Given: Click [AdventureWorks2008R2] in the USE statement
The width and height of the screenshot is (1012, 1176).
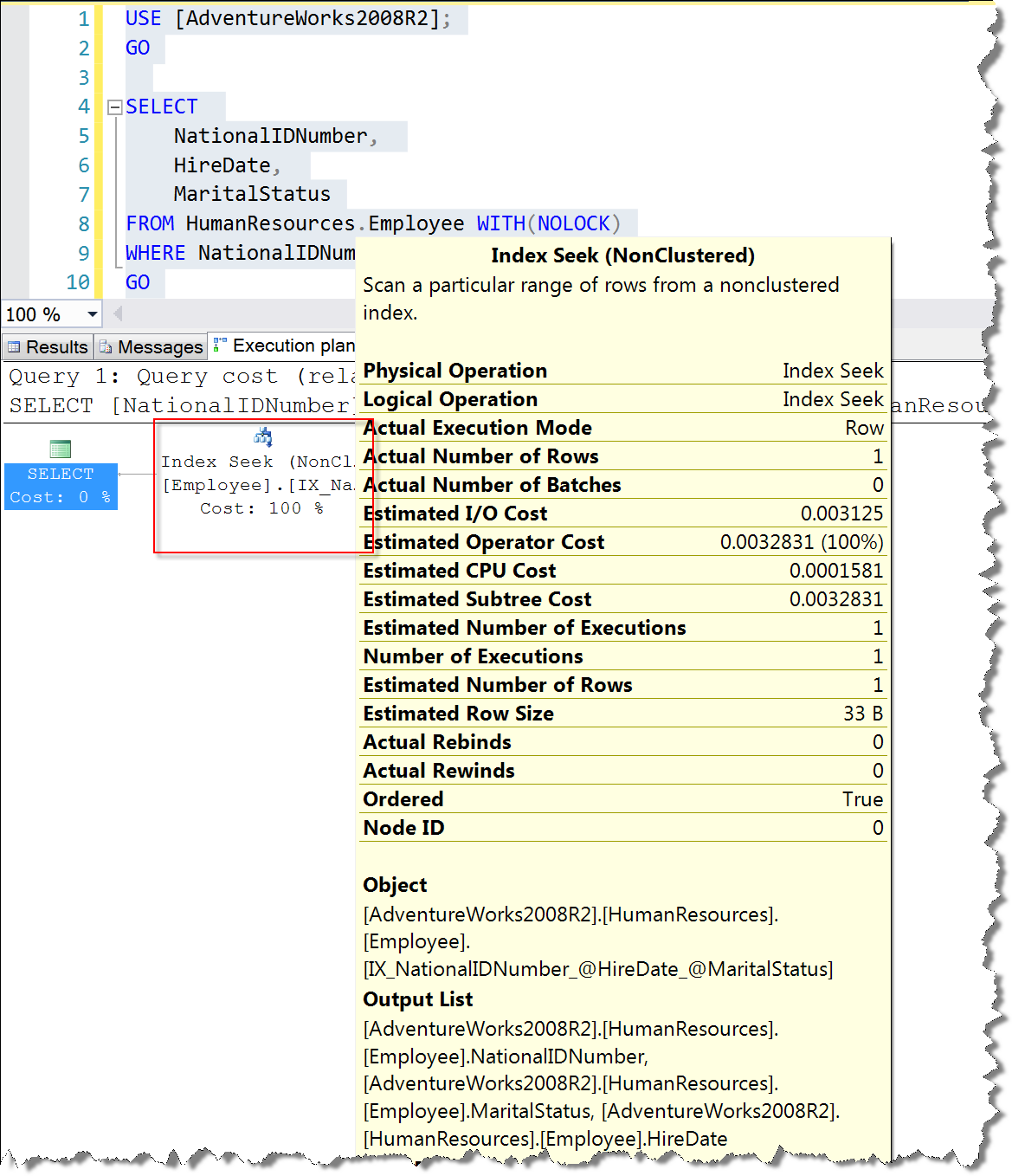Looking at the screenshot, I should click(x=307, y=19).
